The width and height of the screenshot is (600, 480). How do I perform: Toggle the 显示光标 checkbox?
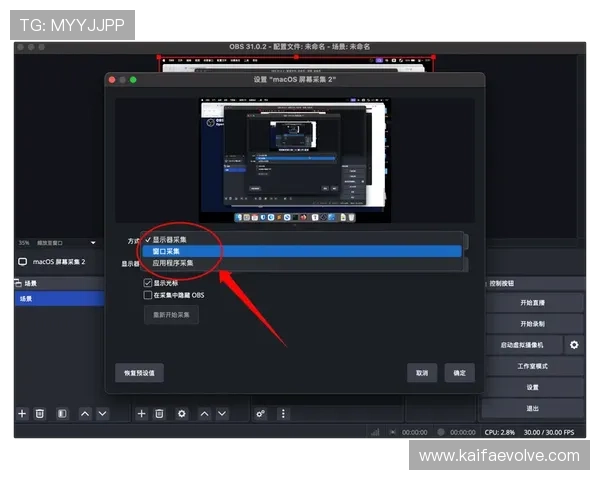148,283
